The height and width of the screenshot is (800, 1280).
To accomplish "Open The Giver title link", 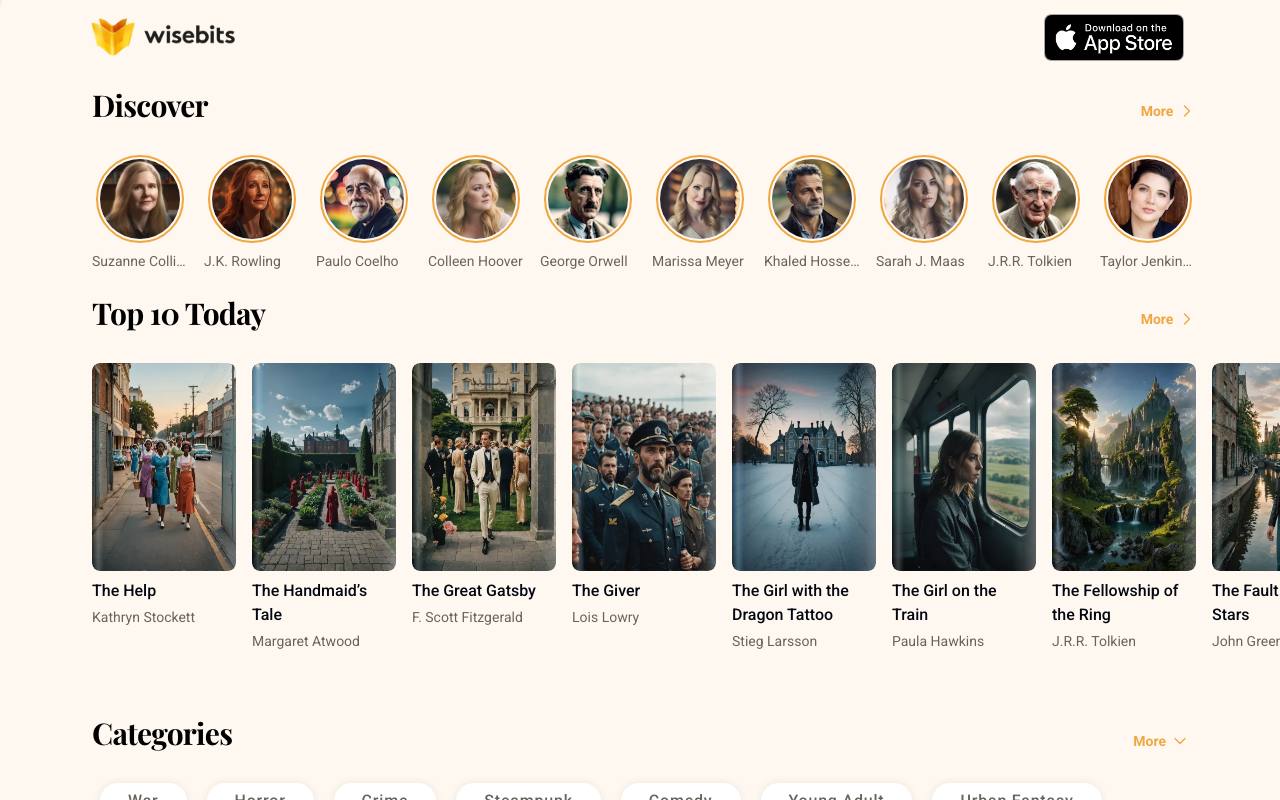I will click(x=606, y=591).
